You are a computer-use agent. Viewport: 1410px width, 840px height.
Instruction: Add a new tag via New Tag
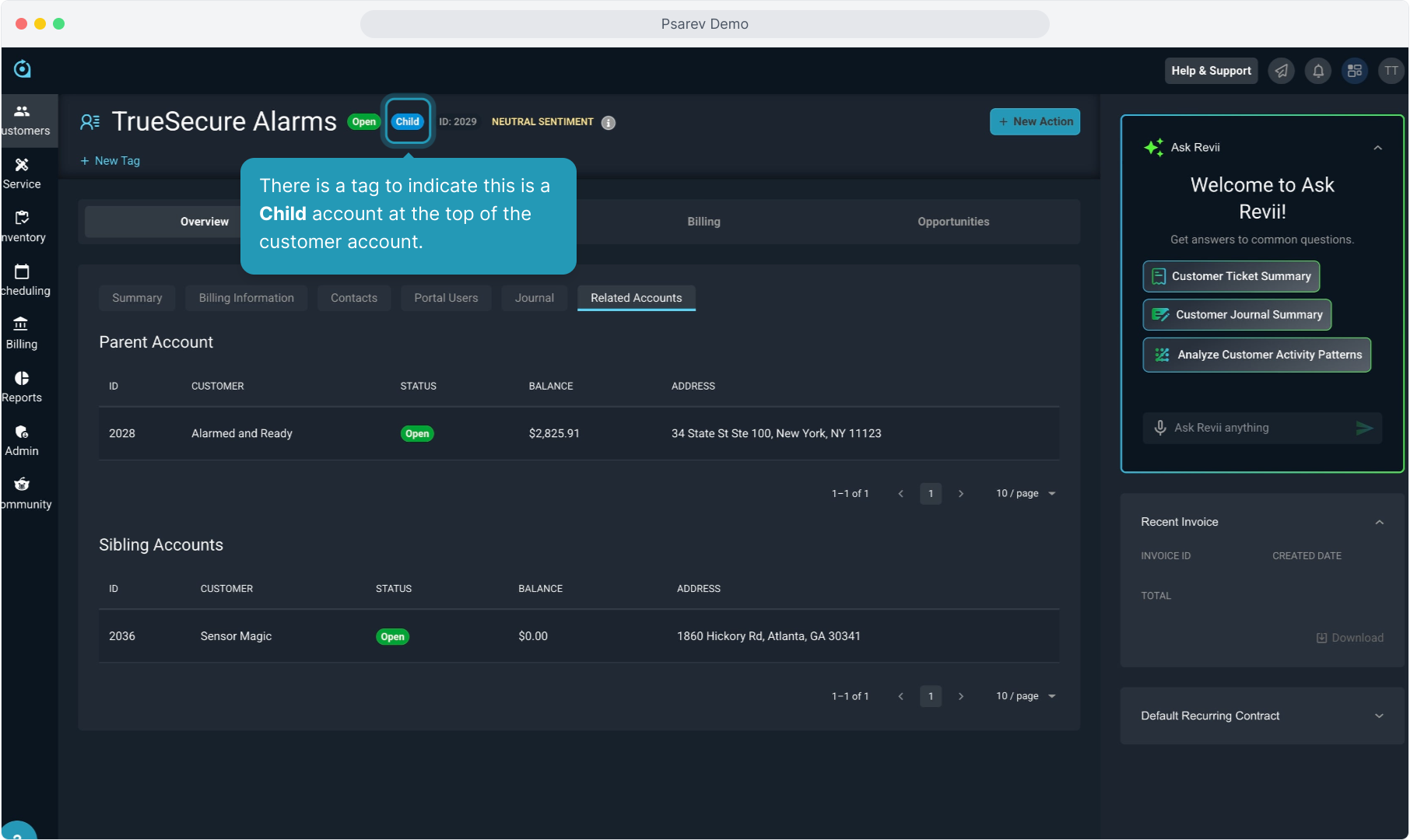point(110,161)
